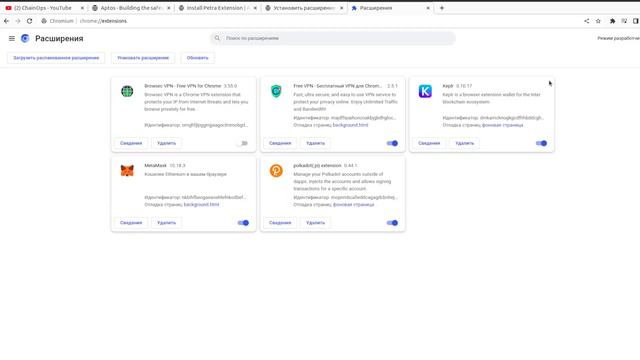
Task: Focus the extensions search field
Action: (333, 38)
